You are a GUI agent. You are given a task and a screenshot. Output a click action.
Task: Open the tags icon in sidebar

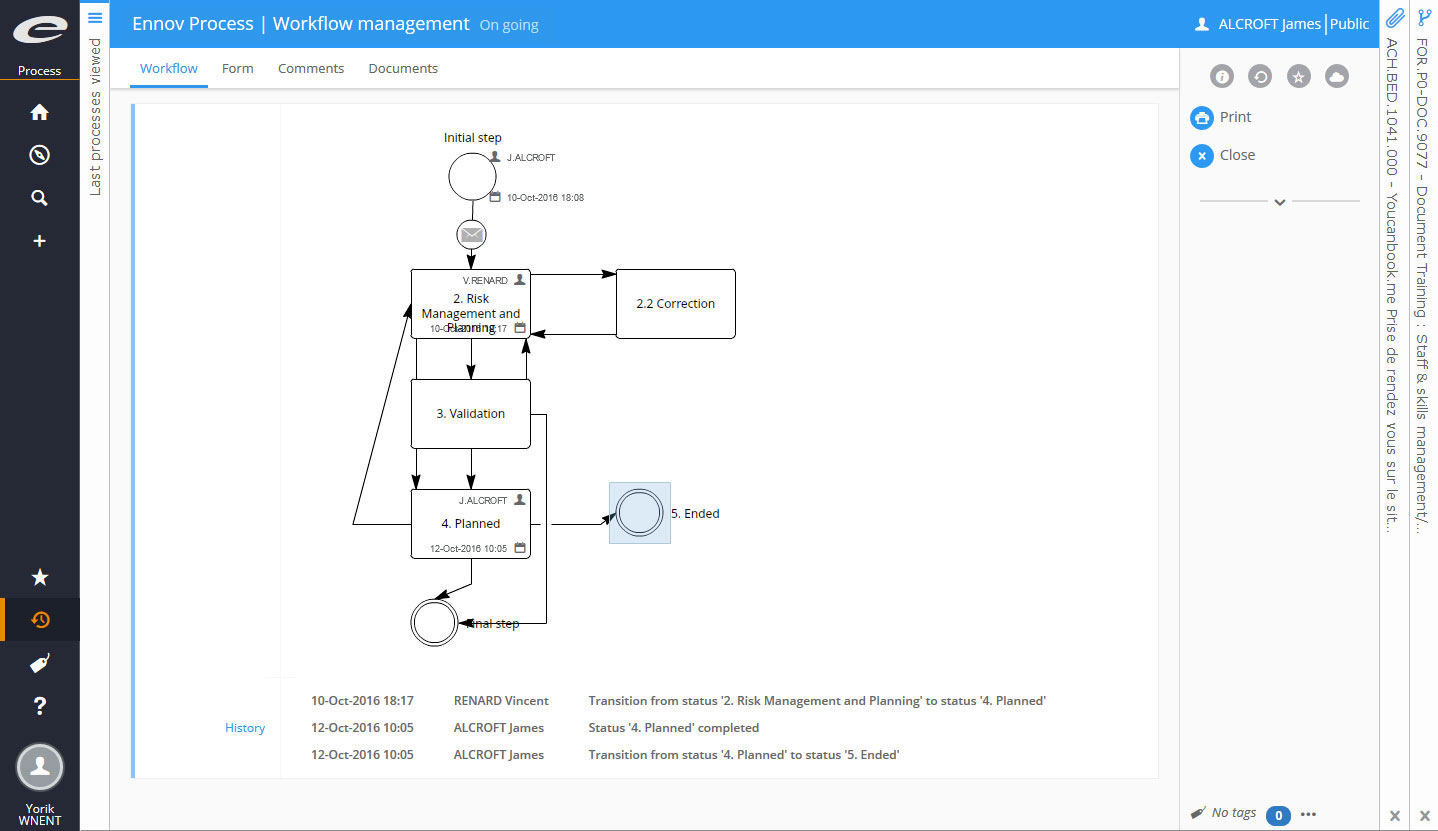point(40,663)
